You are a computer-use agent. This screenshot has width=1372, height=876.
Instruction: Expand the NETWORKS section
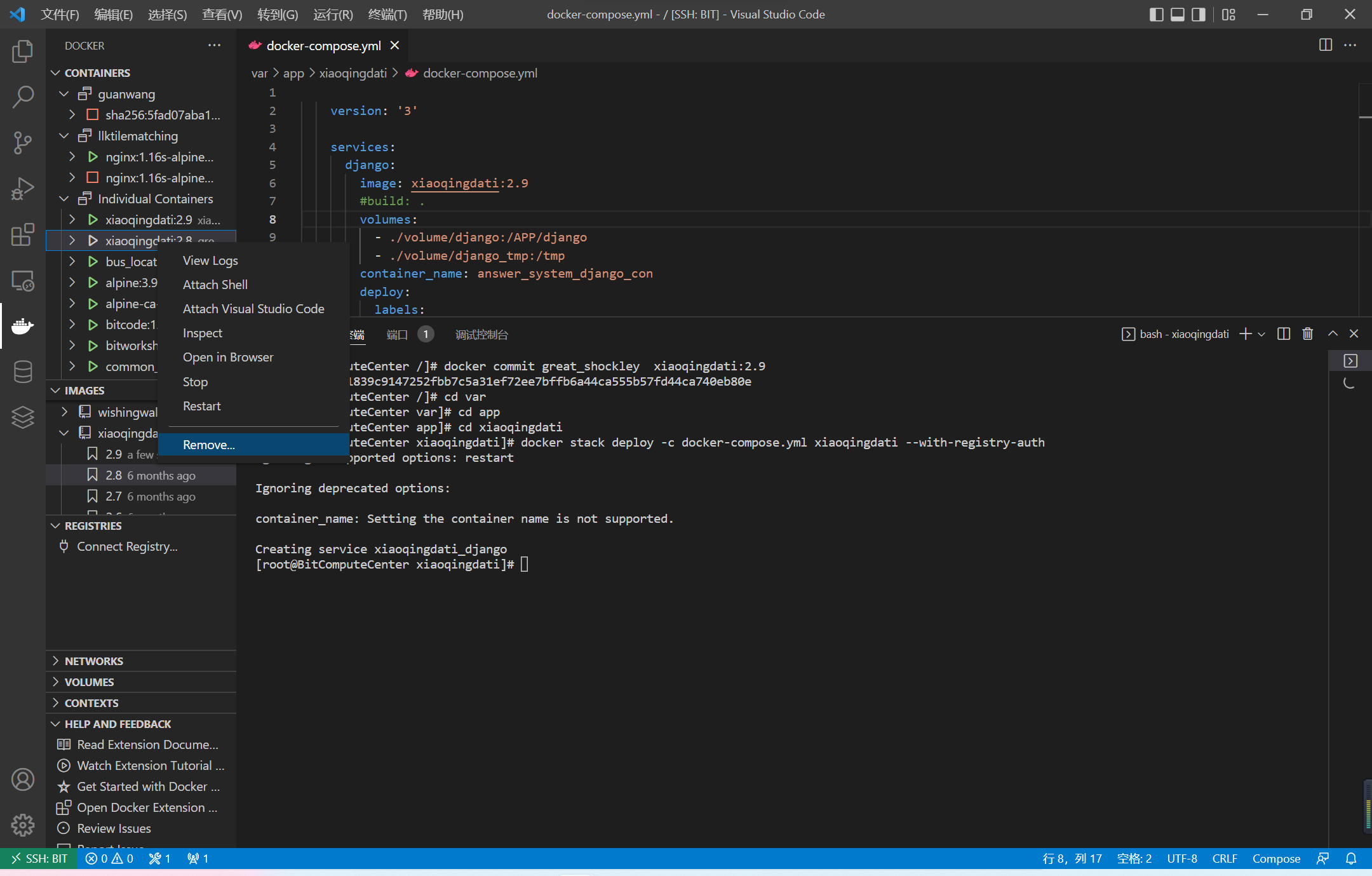(x=56, y=661)
